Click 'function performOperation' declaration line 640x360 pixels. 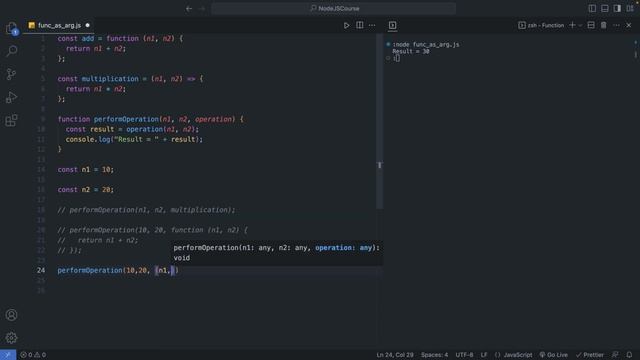(x=151, y=119)
